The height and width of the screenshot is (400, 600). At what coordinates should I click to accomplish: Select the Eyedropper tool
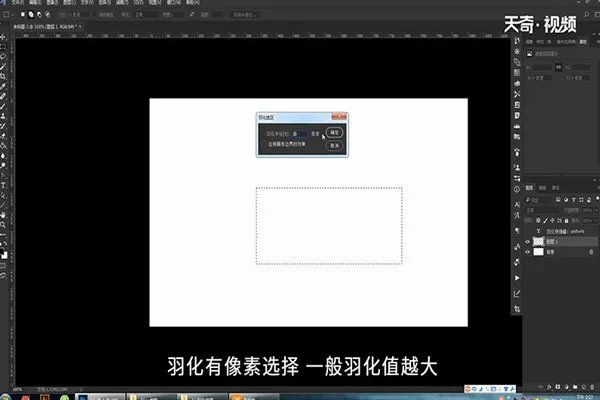tap(3, 86)
